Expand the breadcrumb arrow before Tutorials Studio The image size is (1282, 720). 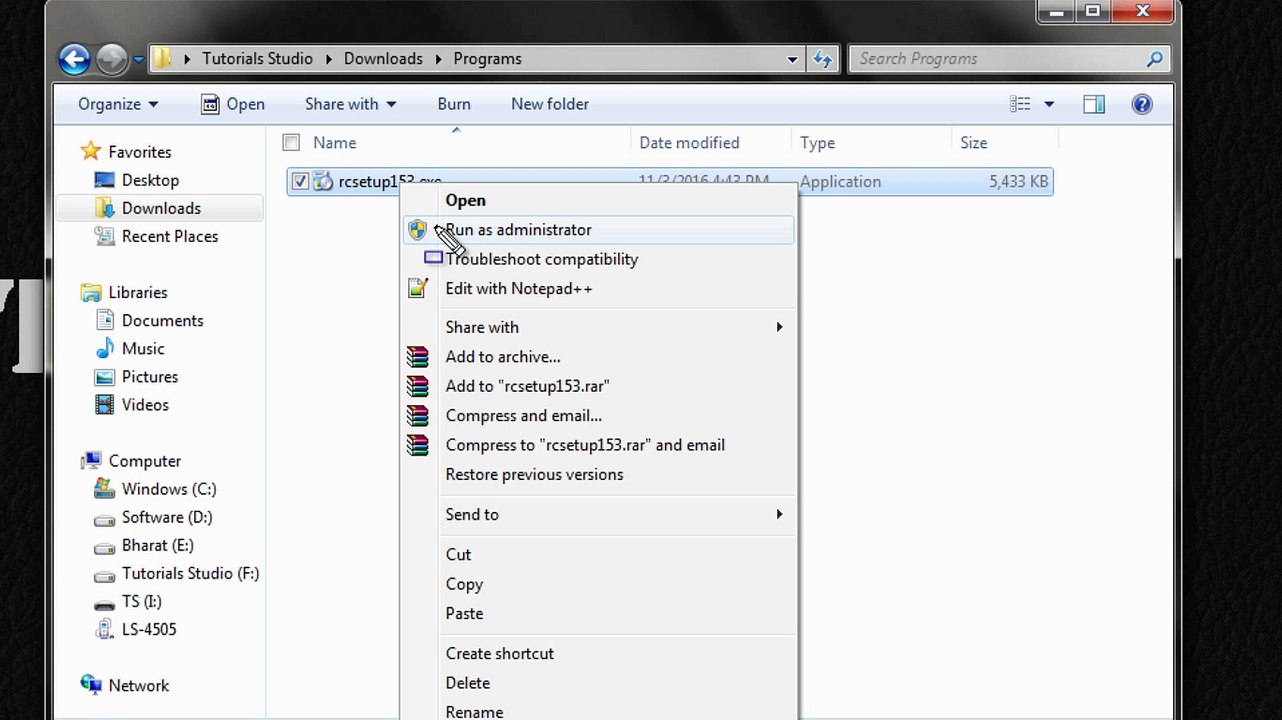[188, 59]
